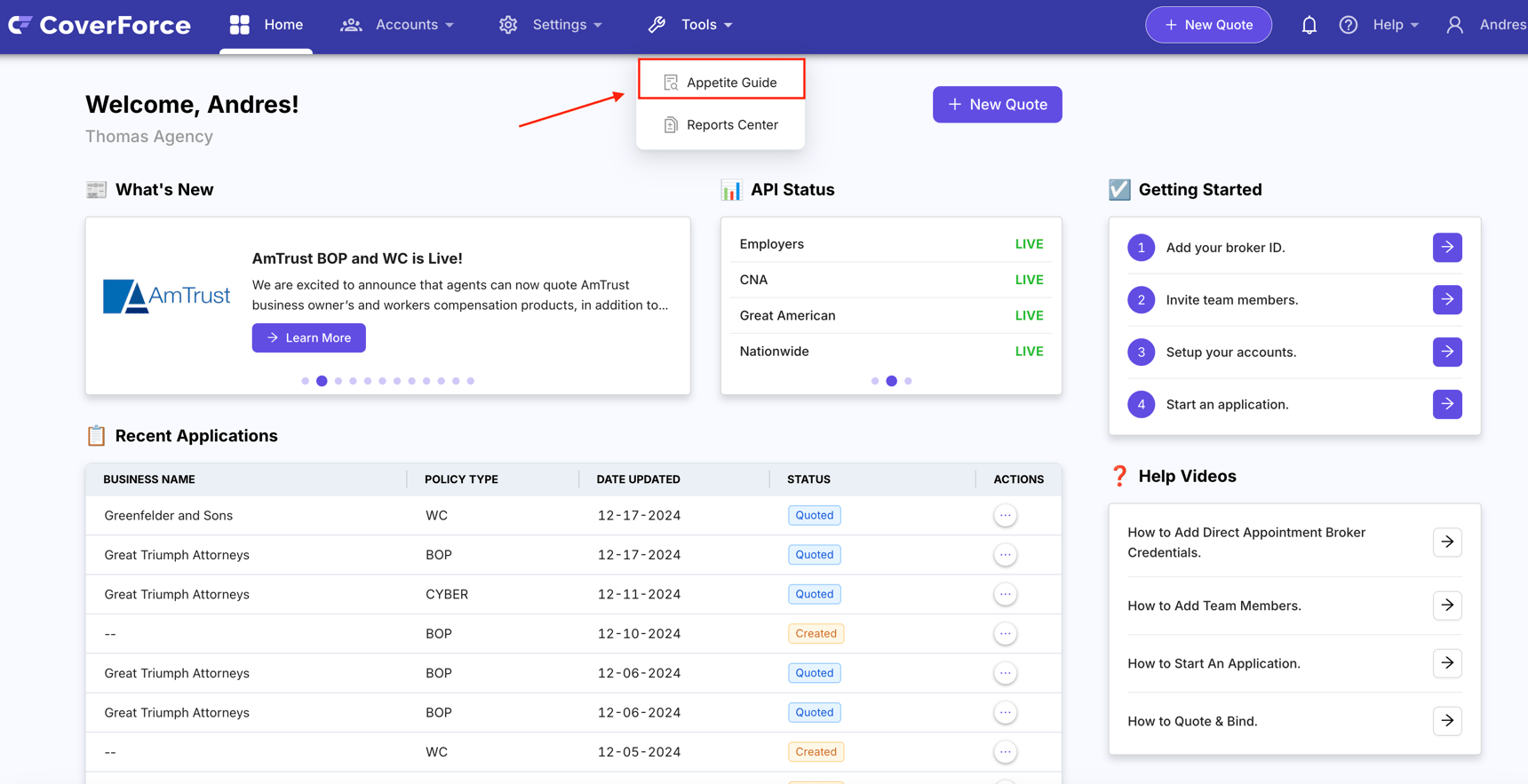Viewport: 1528px width, 784px height.
Task: Click the notifications bell icon
Action: [x=1309, y=25]
